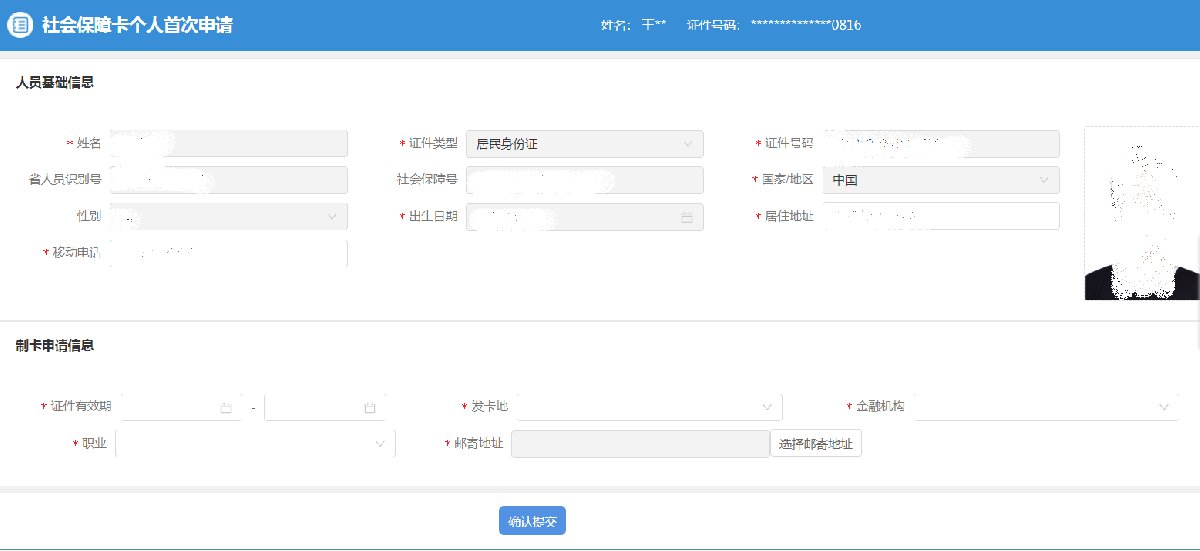Open calendar for certificate validity end date
Screen dimensions: 1200x551
[x=369, y=408]
